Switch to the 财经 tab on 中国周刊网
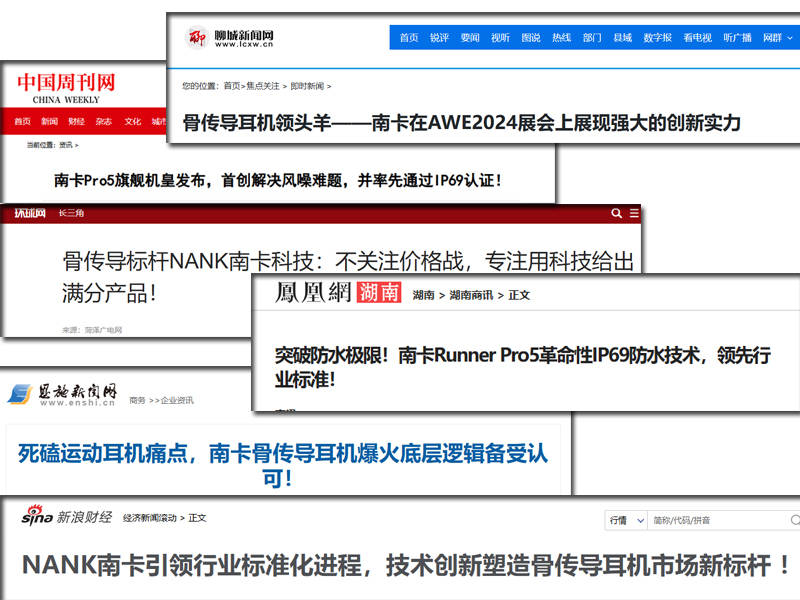Screen dimensions: 800x600 click(x=77, y=121)
